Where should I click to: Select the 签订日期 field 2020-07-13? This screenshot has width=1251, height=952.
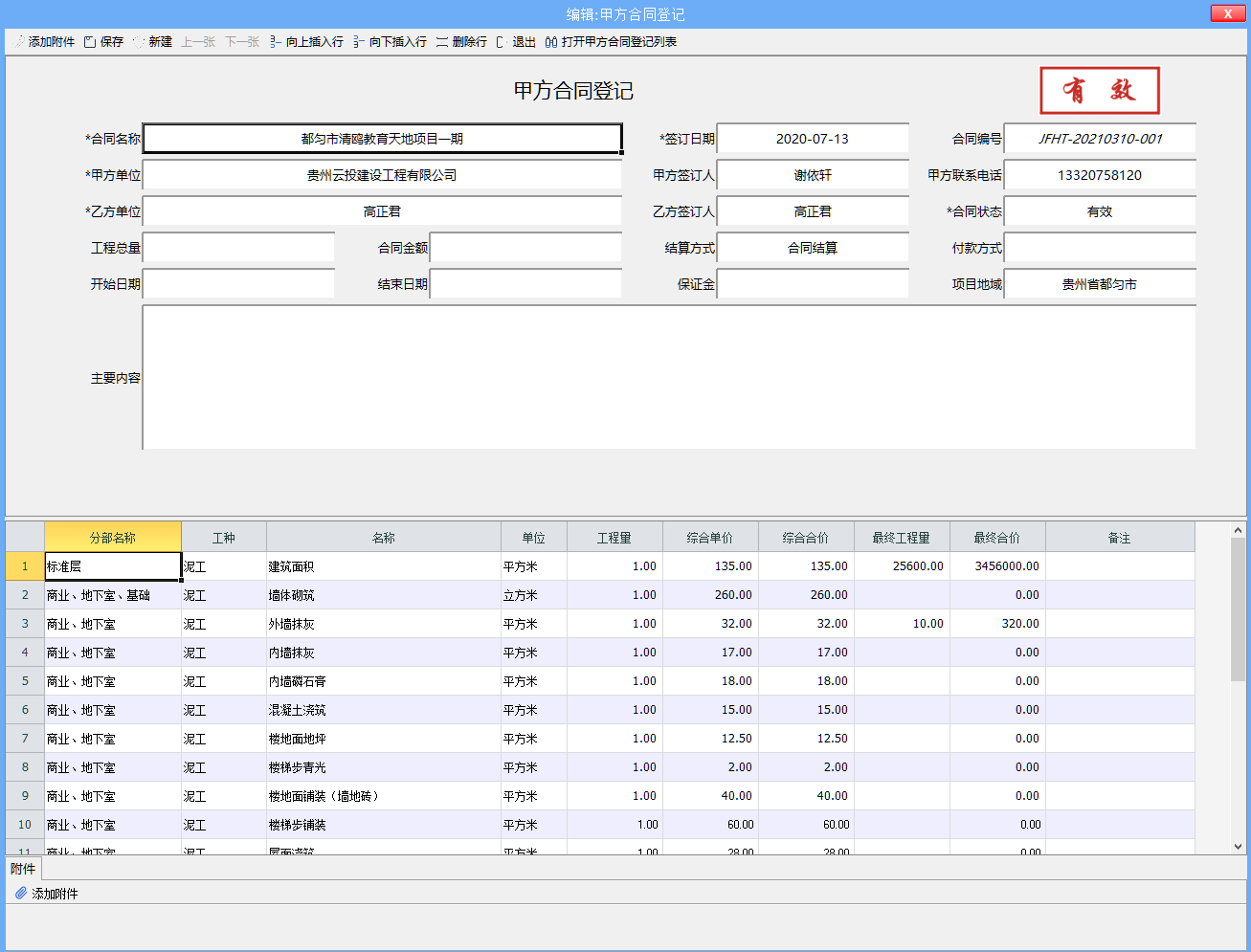pos(813,139)
